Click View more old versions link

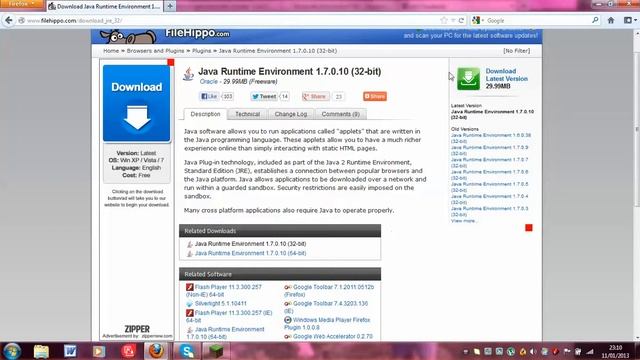coord(463,221)
